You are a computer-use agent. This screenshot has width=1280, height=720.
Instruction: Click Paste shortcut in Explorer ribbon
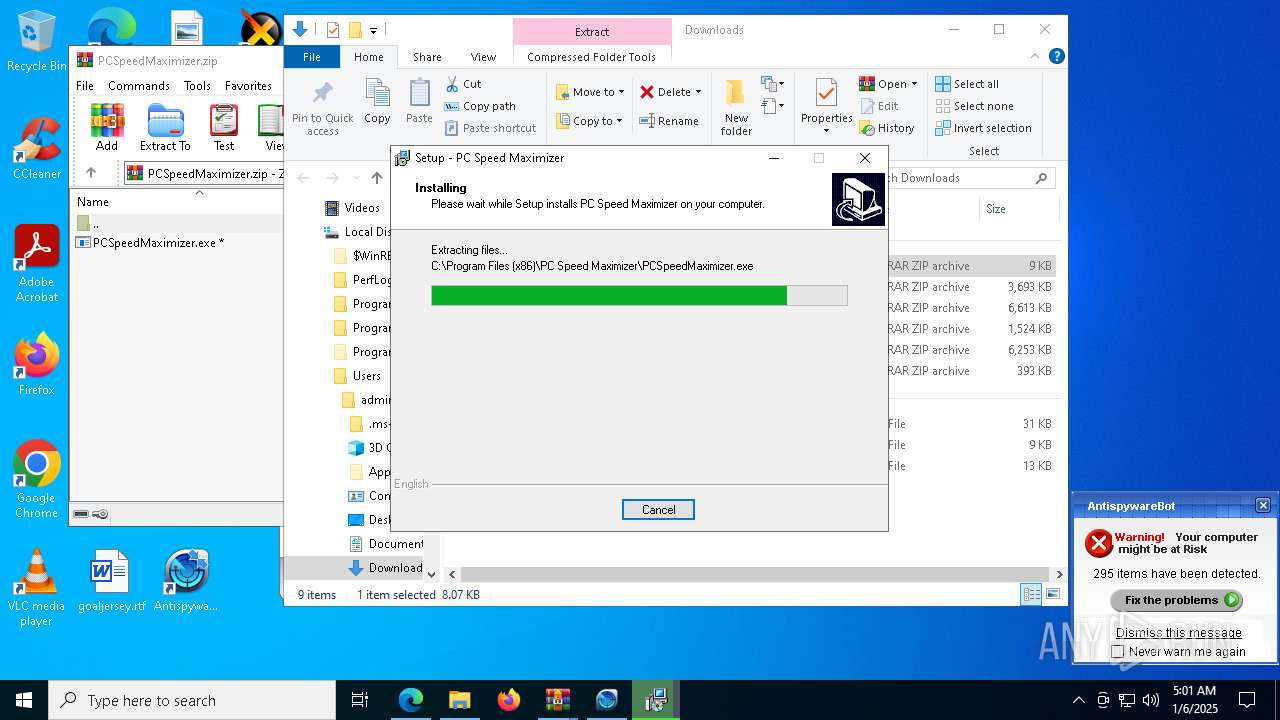pos(490,128)
